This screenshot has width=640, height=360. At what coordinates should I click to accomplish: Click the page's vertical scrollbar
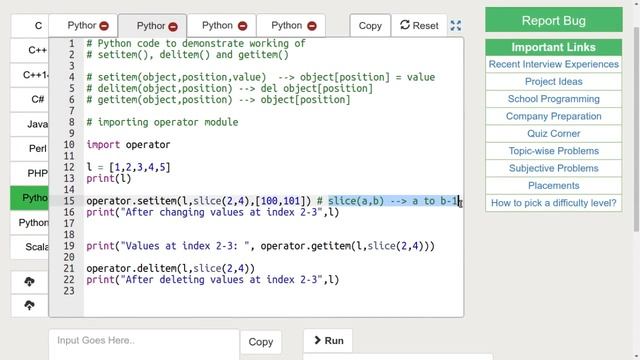[636, 129]
